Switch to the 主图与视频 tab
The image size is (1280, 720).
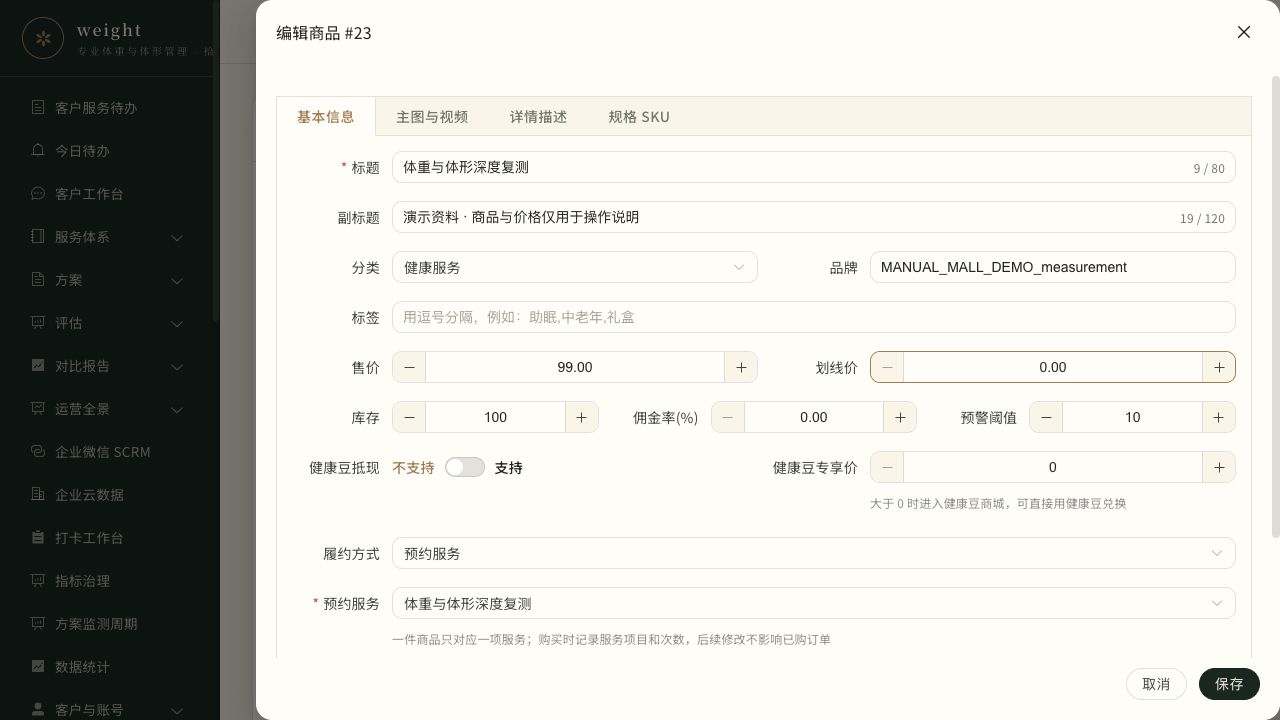click(x=432, y=116)
